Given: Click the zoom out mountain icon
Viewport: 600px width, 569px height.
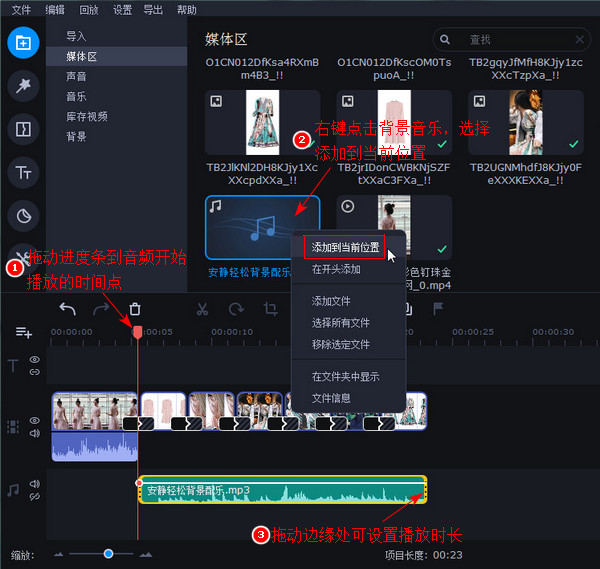Looking at the screenshot, I should click(x=59, y=554).
